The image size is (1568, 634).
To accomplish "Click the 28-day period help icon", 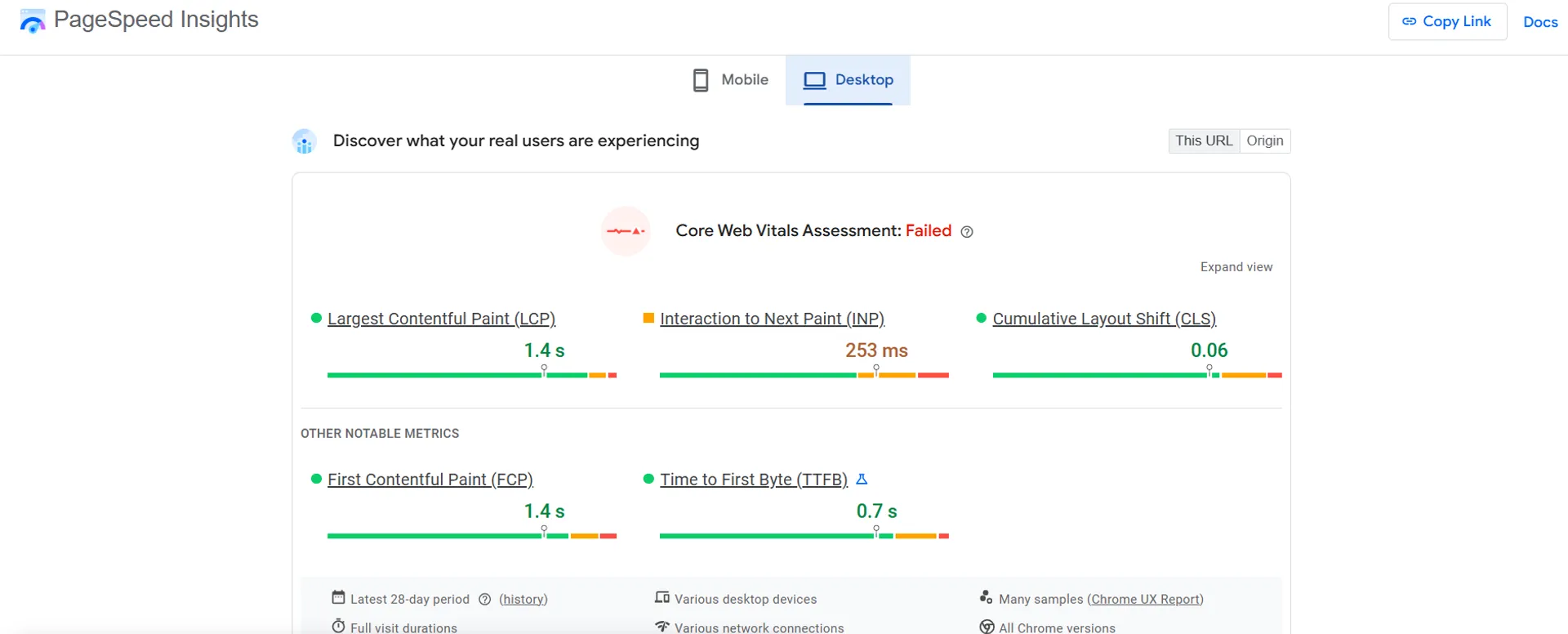I will click(x=484, y=600).
